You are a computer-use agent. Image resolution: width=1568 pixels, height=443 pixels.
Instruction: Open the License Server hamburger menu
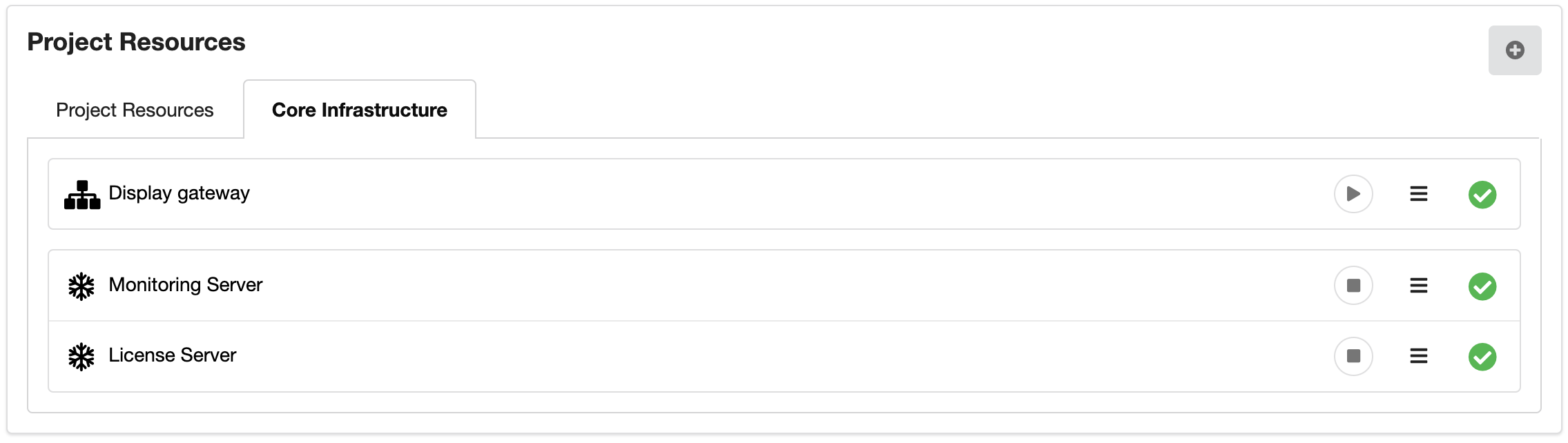(x=1418, y=356)
